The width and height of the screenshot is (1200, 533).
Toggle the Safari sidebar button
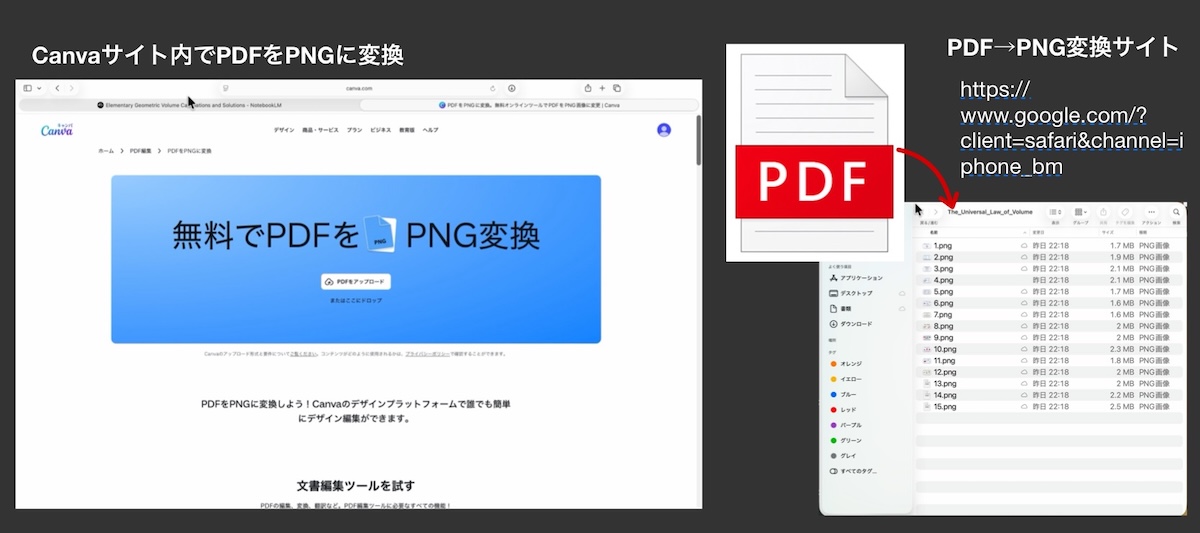(28, 88)
